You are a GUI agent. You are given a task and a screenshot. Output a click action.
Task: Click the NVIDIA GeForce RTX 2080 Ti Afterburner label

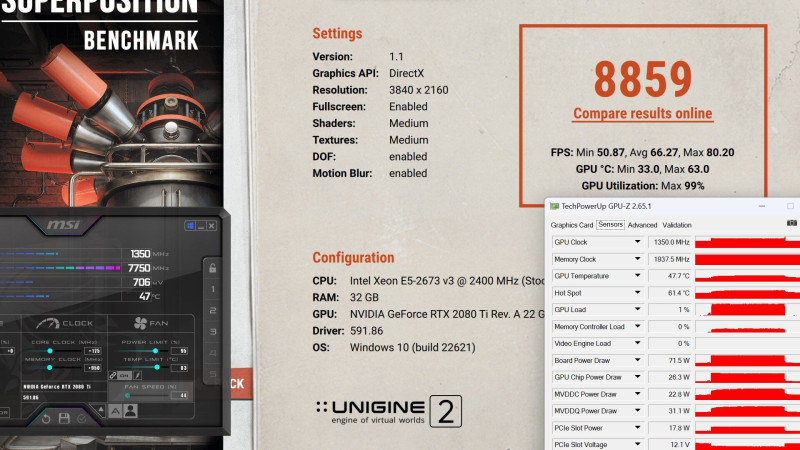point(57,387)
